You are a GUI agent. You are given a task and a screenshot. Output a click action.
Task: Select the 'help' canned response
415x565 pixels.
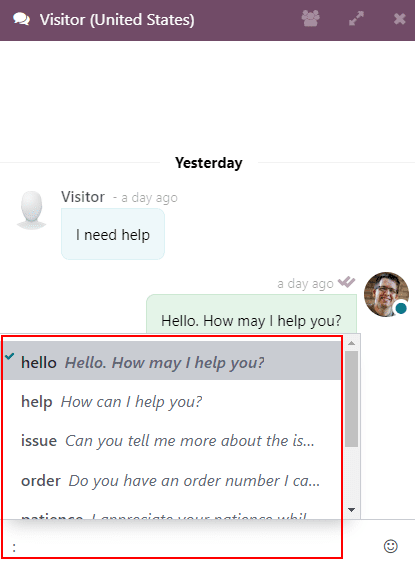click(171, 401)
